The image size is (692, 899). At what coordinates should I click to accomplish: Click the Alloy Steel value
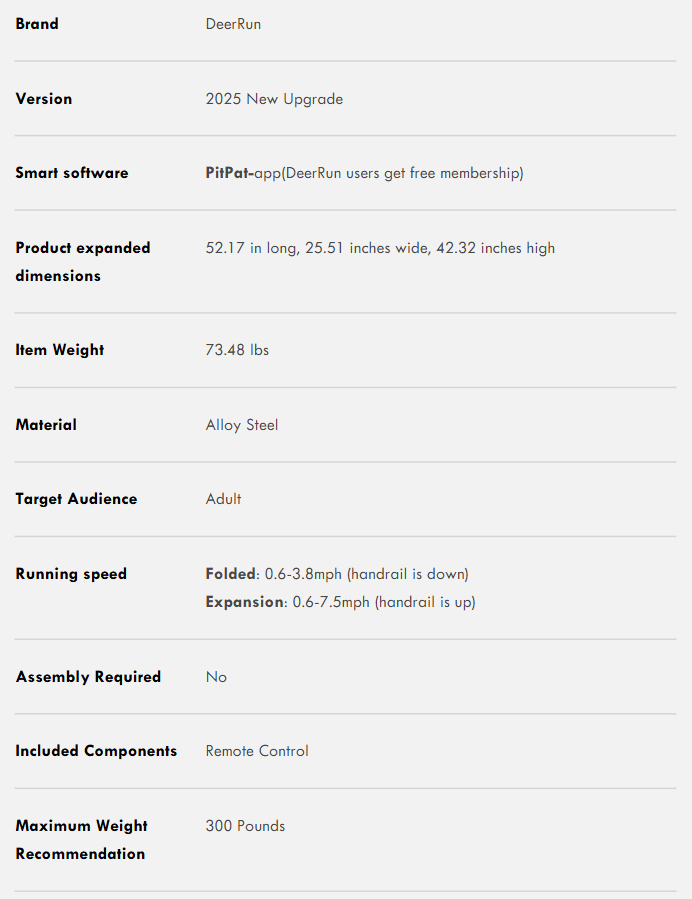[x=242, y=425]
